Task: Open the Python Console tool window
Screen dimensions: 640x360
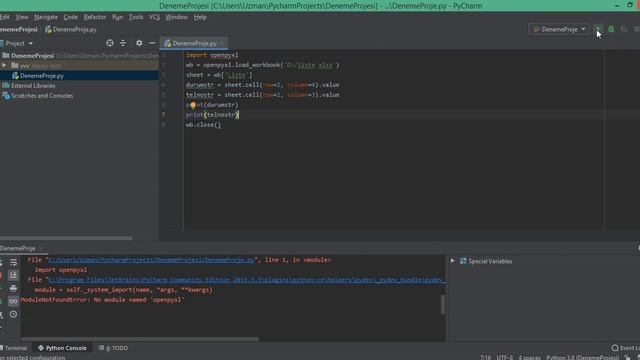Action: click(62, 348)
